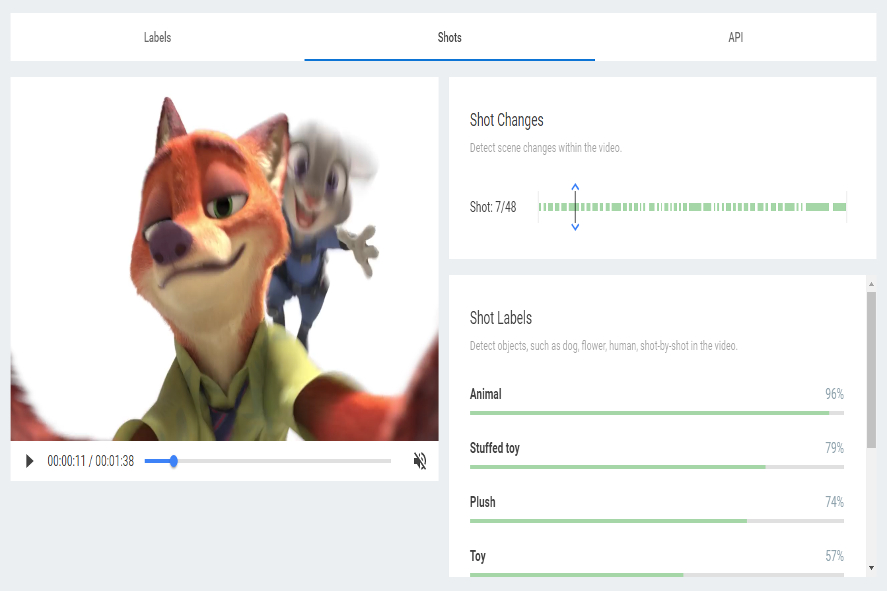Click the video frame thumbnail
This screenshot has width=887, height=591.
click(x=225, y=259)
